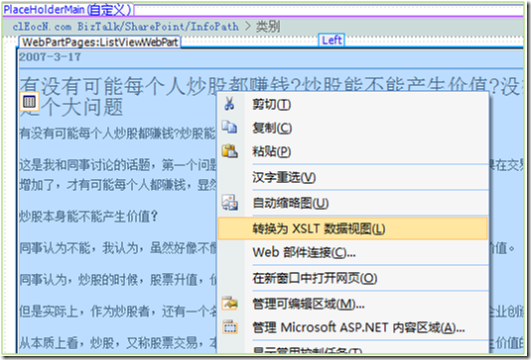The image size is (531, 360).
Task: Select the PlaceHolderMain (自定义) tag
Action: pyautogui.click(x=68, y=9)
